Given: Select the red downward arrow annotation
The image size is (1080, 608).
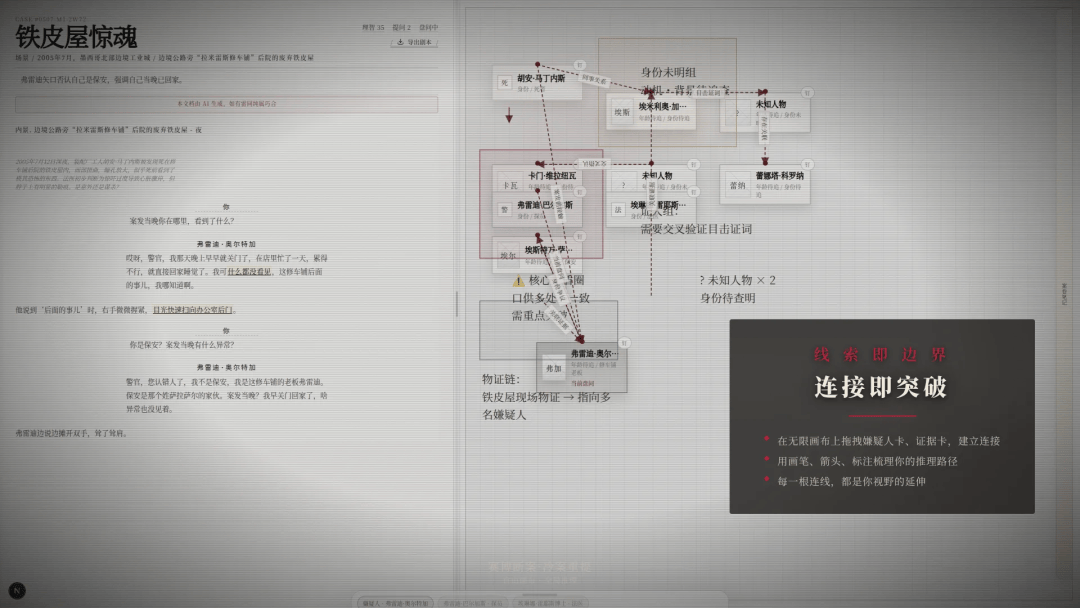Looking at the screenshot, I should click(509, 115).
